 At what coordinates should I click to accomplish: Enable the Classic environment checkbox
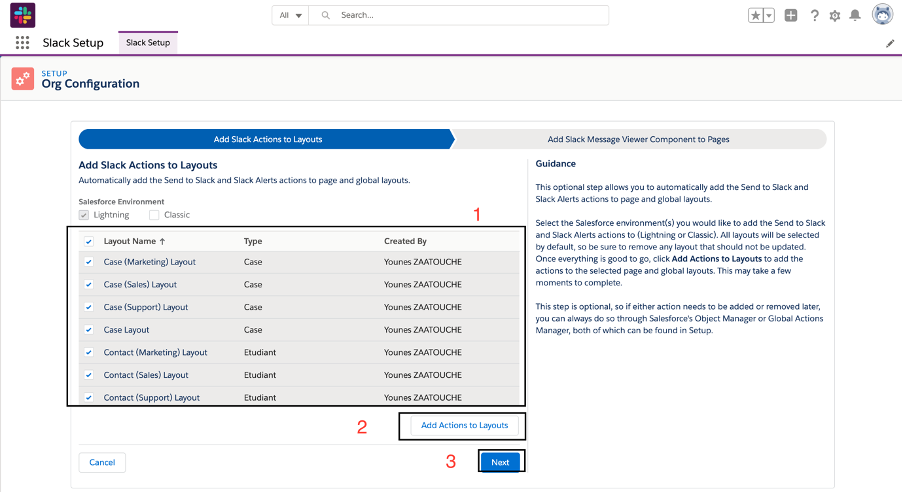click(x=154, y=215)
